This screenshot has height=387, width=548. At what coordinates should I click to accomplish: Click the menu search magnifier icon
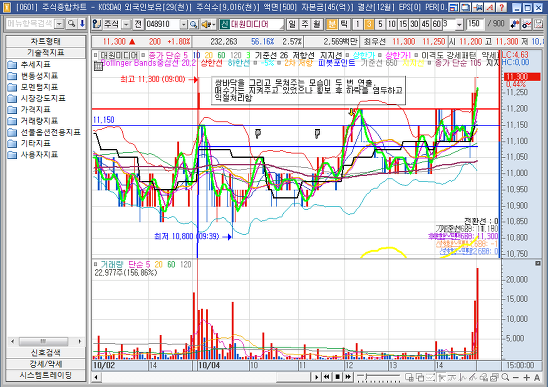[72, 24]
